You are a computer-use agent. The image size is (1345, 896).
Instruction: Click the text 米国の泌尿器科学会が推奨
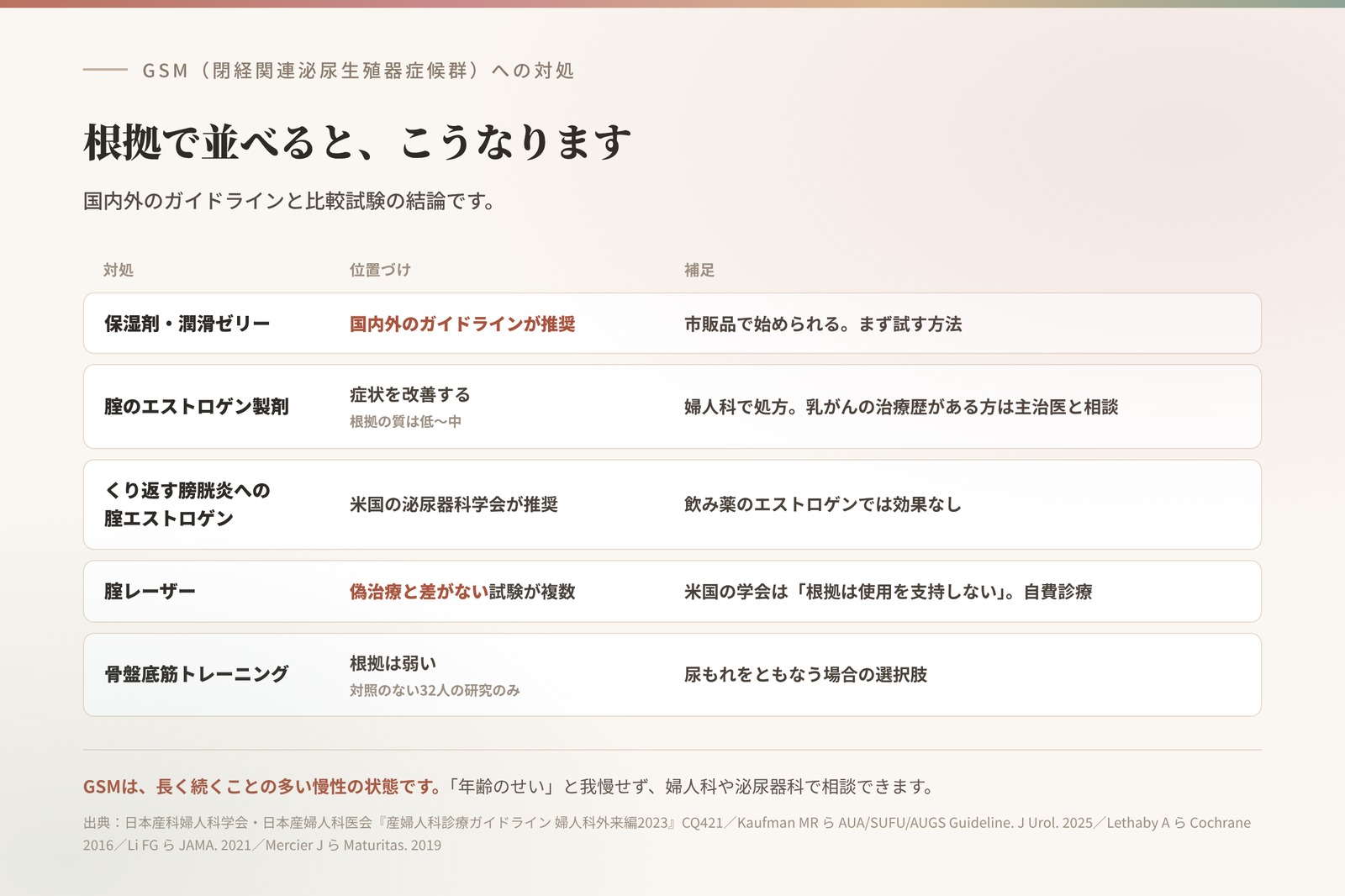click(454, 504)
